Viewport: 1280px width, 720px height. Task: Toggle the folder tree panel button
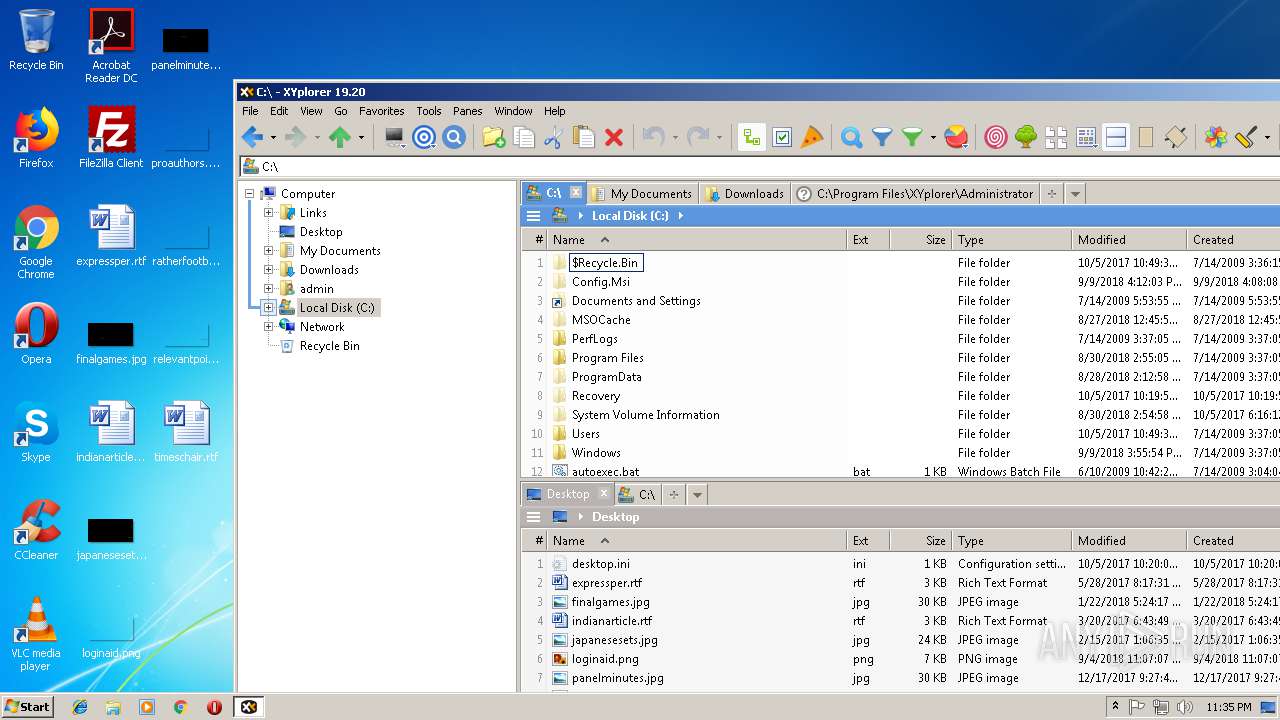751,138
